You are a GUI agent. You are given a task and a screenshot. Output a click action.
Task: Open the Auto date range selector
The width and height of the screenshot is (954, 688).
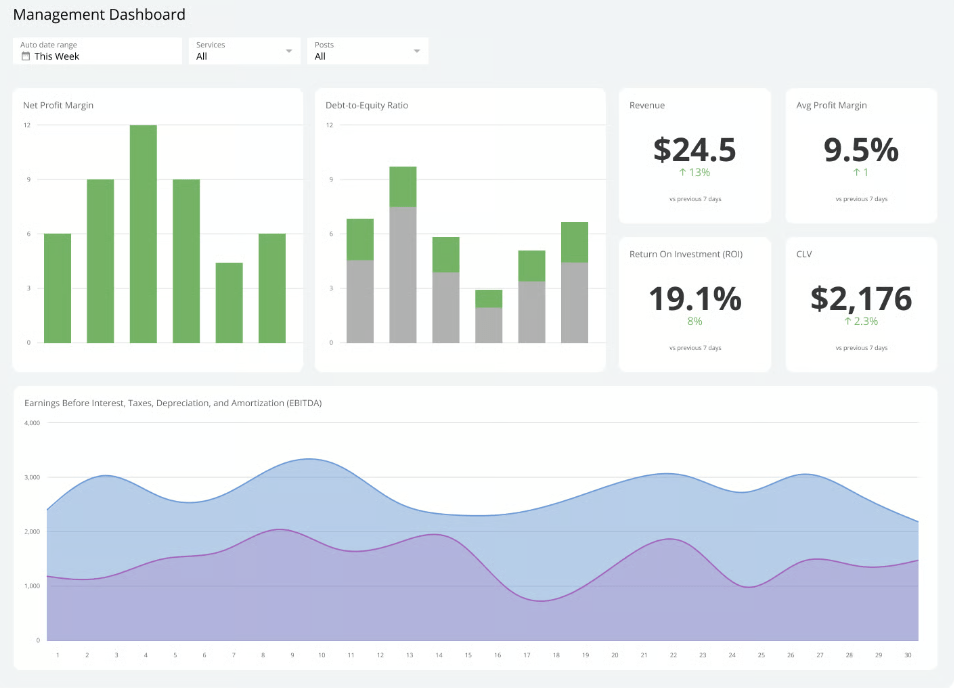[x=97, y=51]
